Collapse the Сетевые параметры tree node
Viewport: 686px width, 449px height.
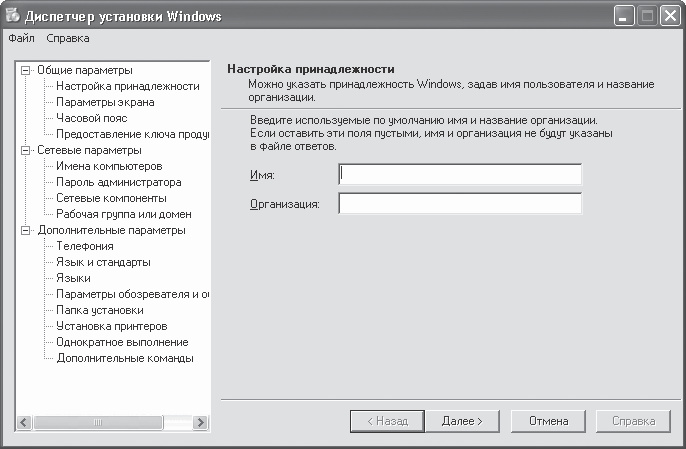(25, 150)
